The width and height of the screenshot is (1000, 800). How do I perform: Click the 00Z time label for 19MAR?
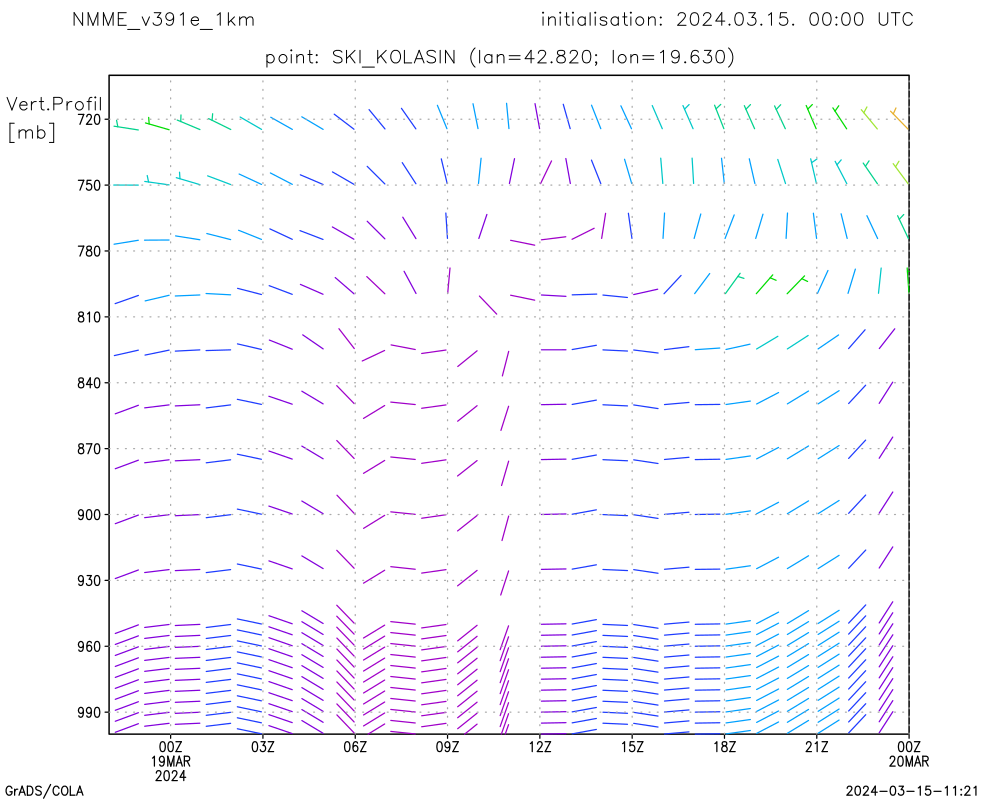(x=170, y=747)
